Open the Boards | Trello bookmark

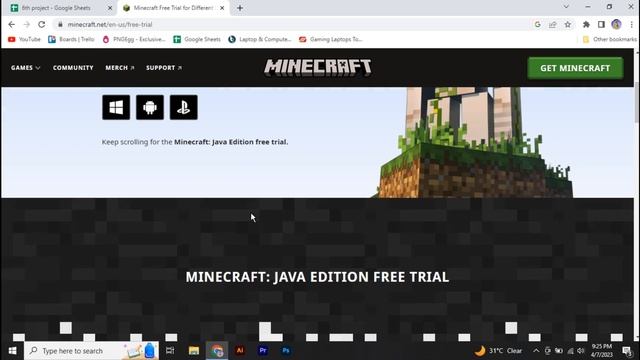(x=71, y=39)
